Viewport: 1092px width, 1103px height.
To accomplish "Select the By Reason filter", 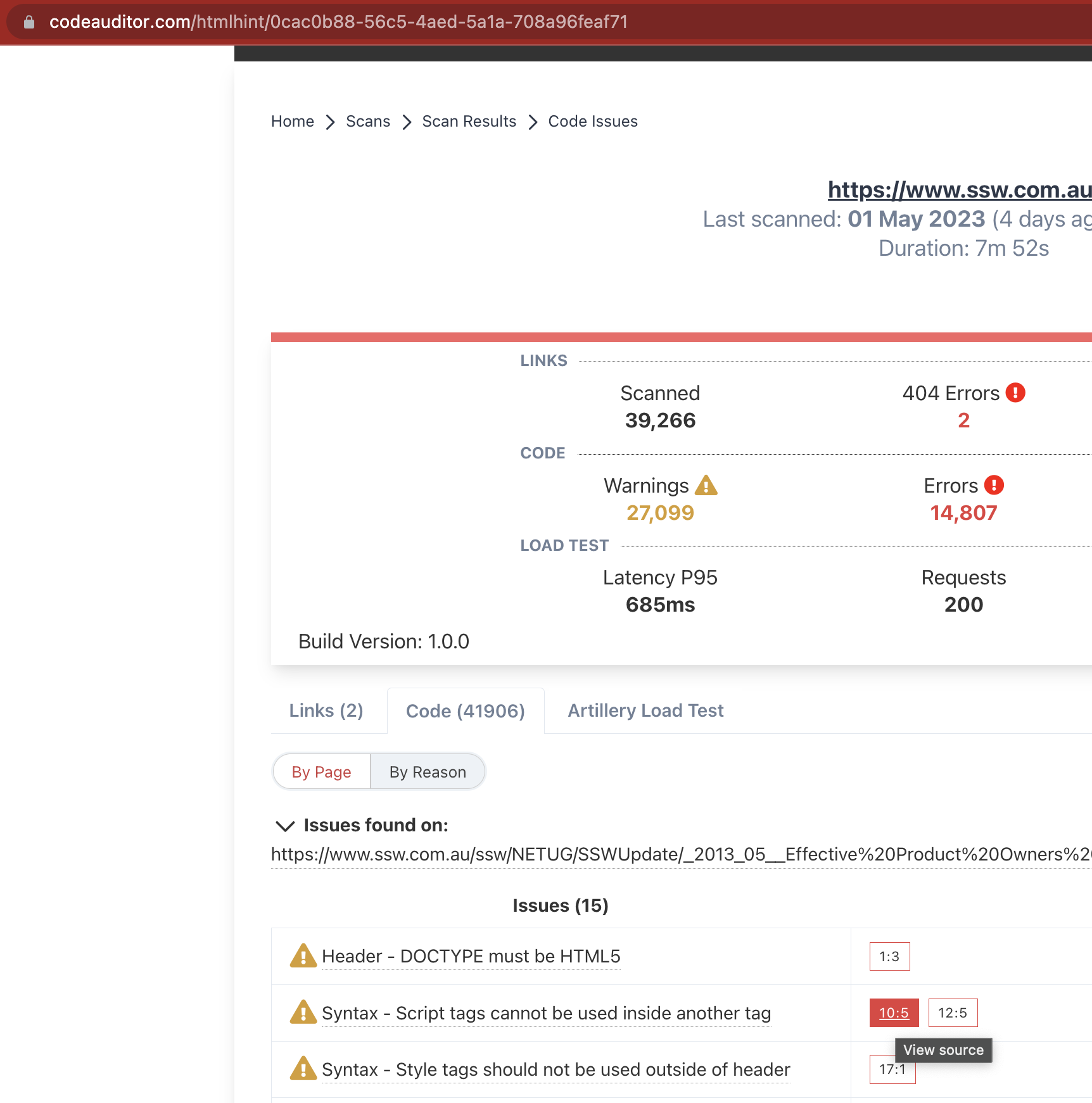I will point(427,772).
